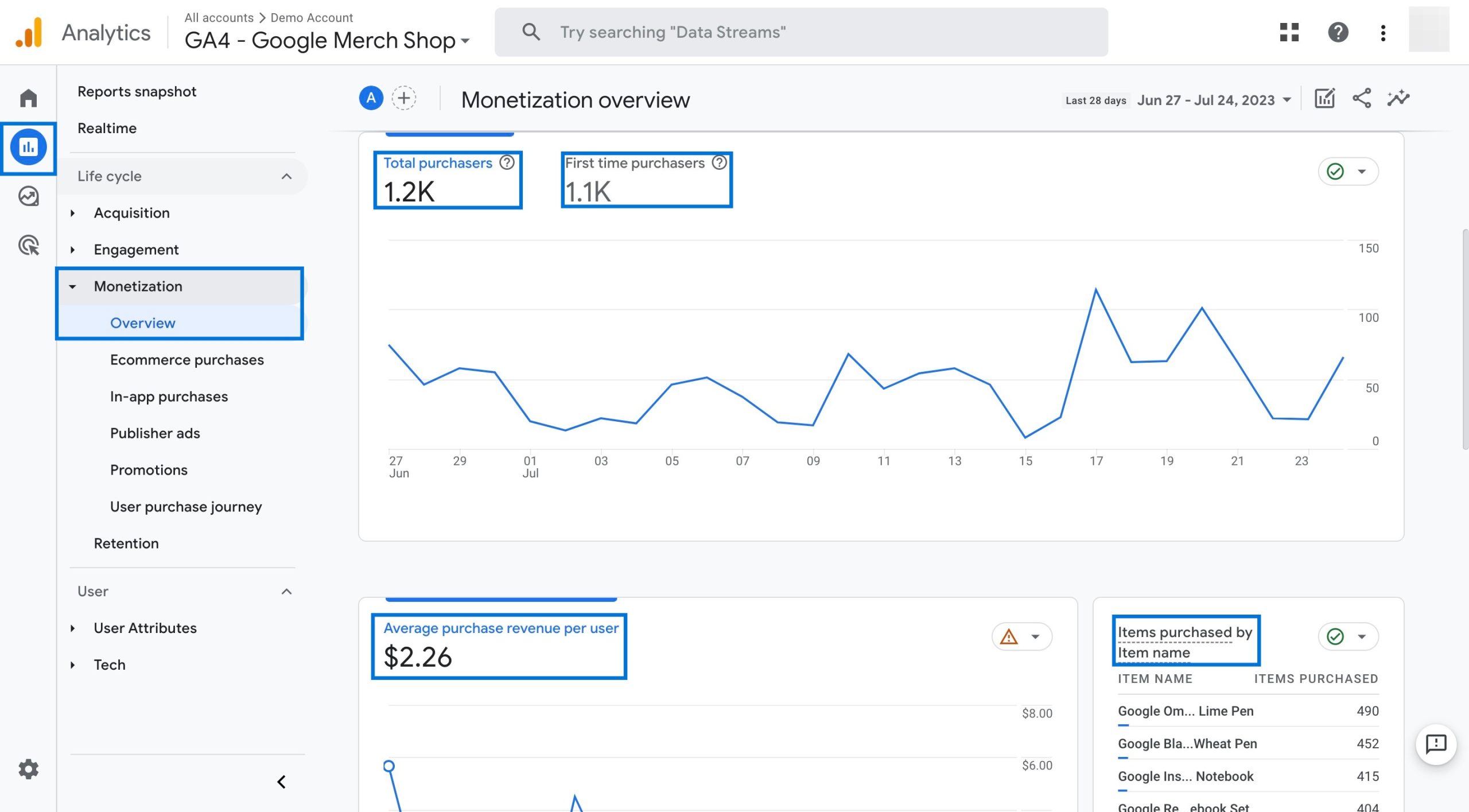Viewport: 1469px width, 812px height.
Task: Select the Total purchasers metric tab
Action: click(448, 180)
